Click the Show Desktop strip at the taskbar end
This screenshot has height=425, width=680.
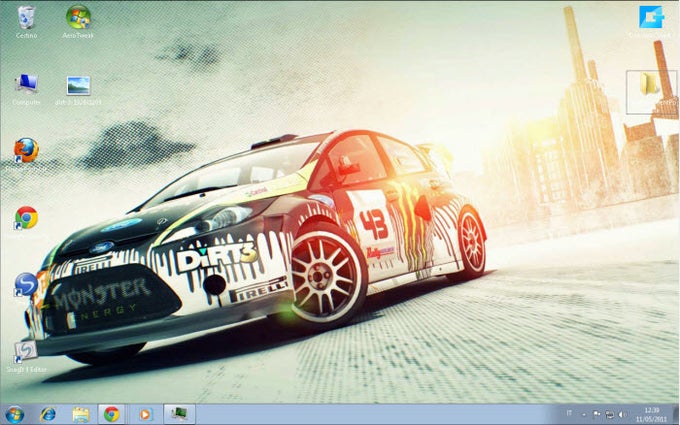coord(676,415)
